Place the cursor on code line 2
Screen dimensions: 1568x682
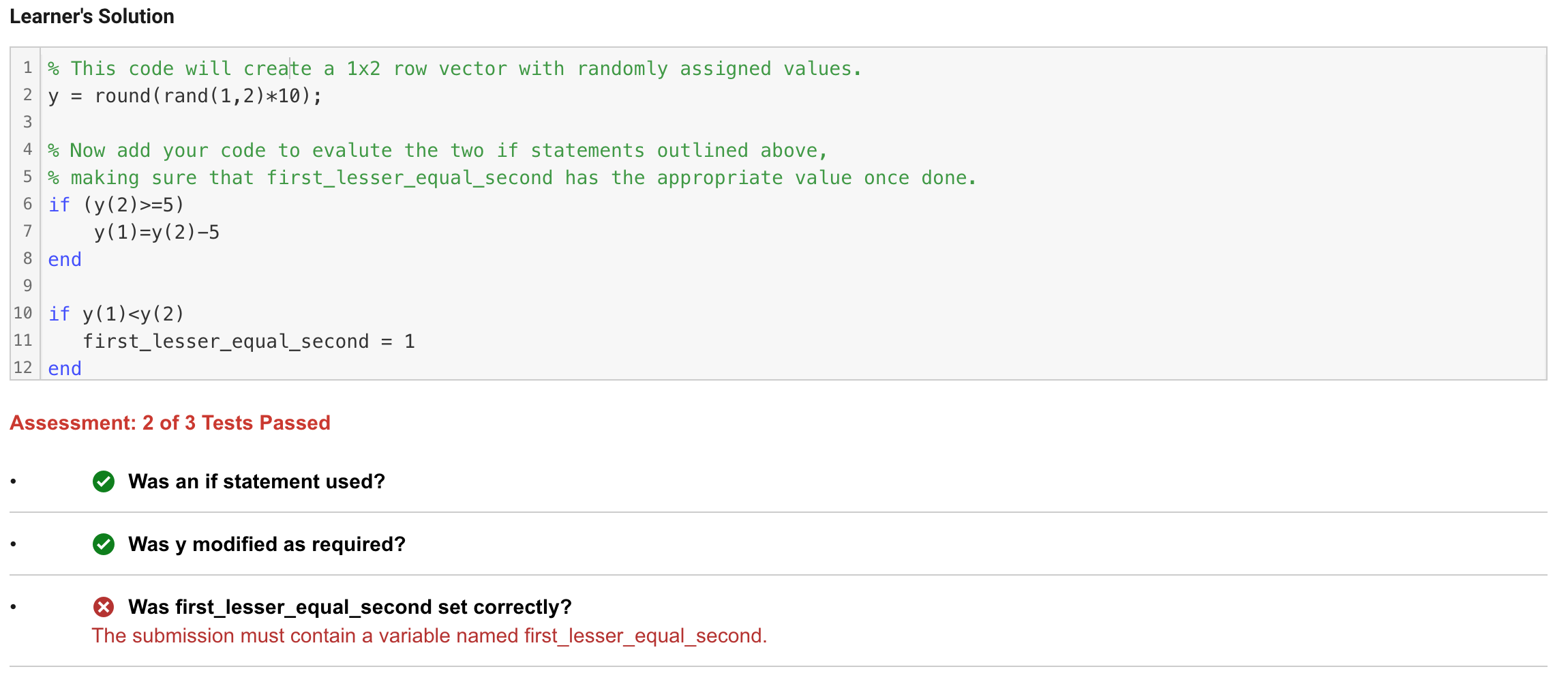click(x=183, y=95)
